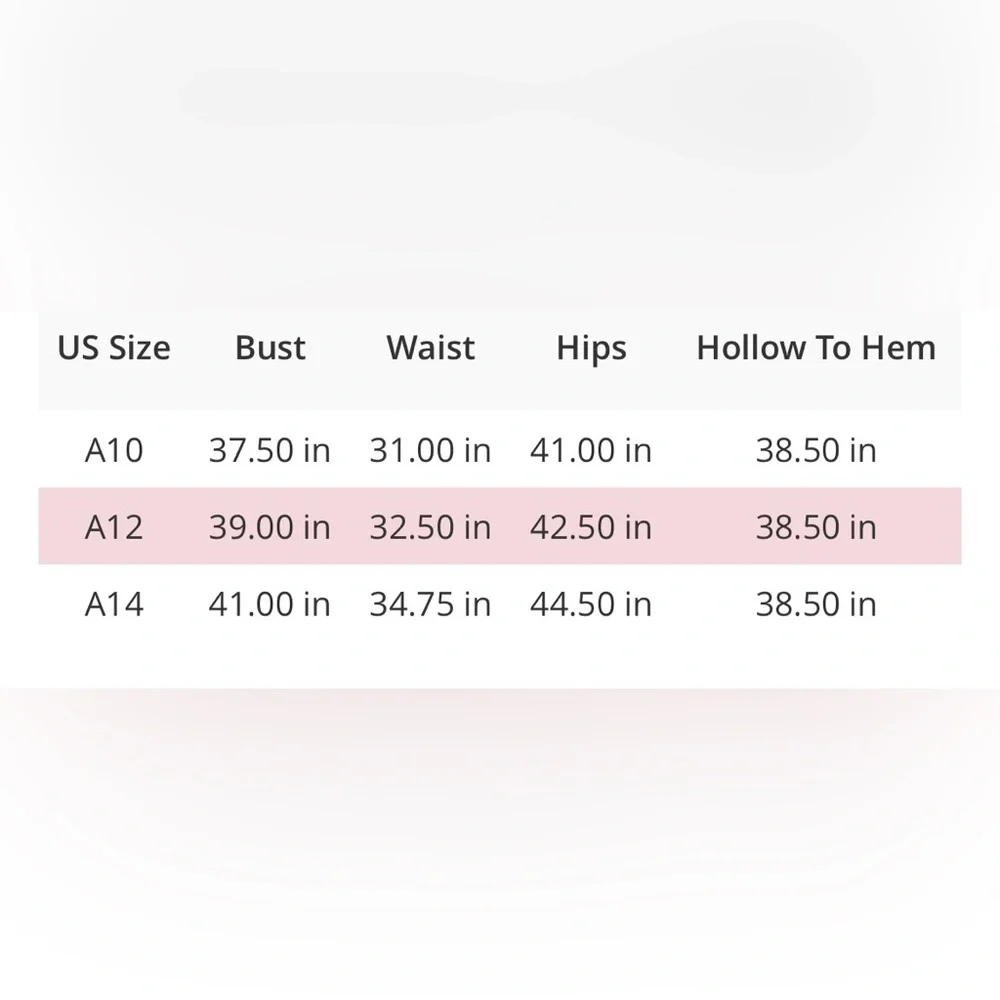Click the 37.50 in bust value
Image resolution: width=1000 pixels, height=1000 pixels.
[x=269, y=450]
